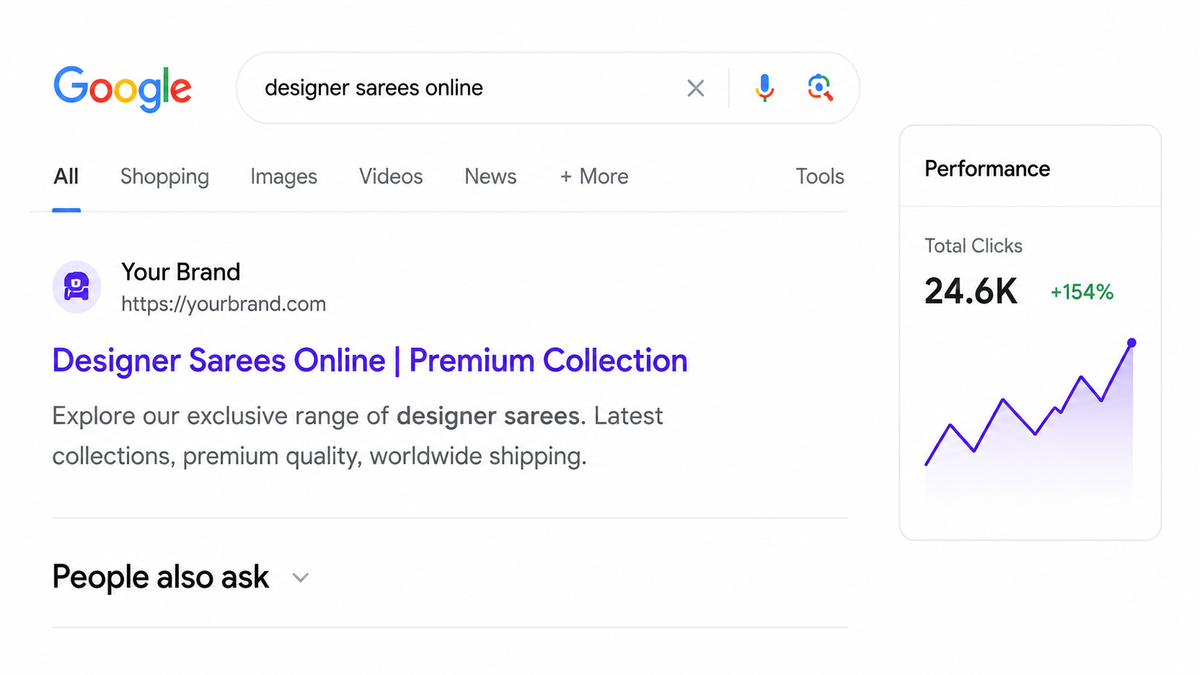Open the Videos tab
Screen dimensions: 1200x675
(391, 177)
